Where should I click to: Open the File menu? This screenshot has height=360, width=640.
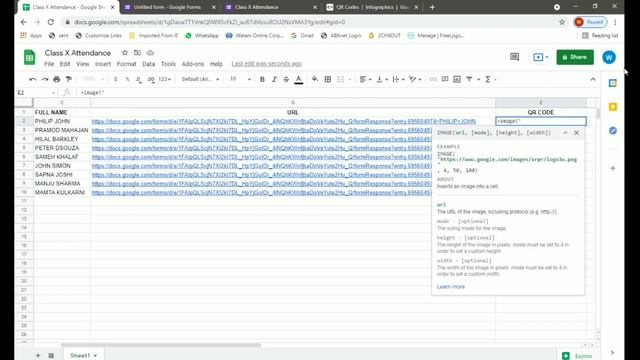[x=49, y=64]
